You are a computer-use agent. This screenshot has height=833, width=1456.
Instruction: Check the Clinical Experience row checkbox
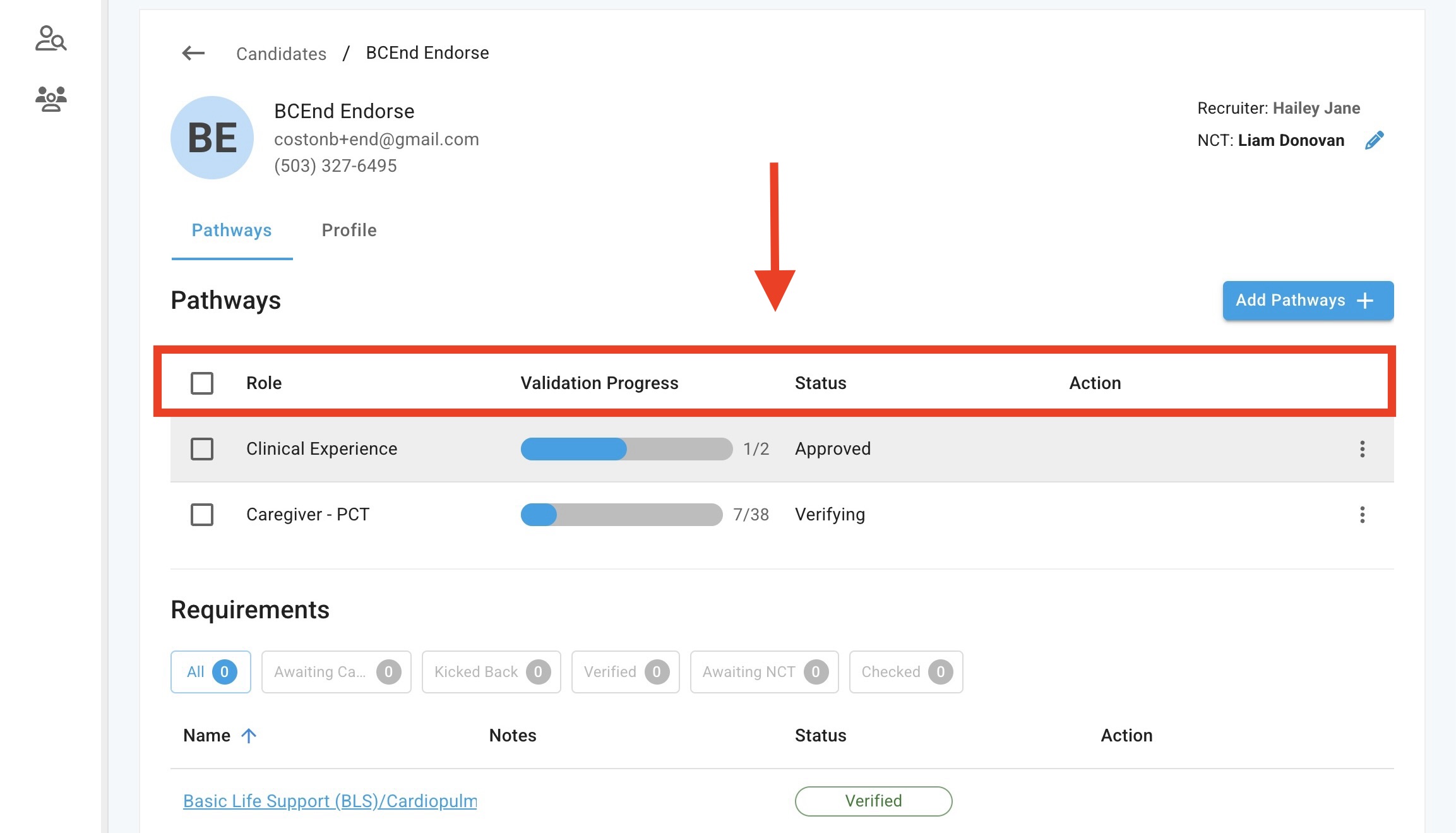point(202,449)
